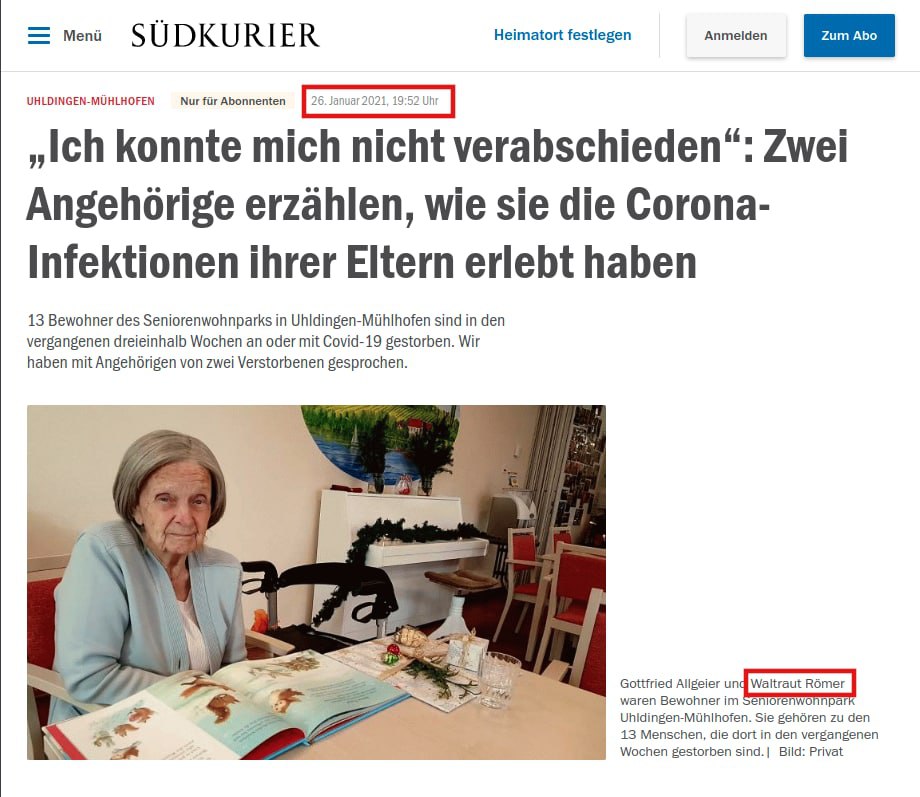The height and width of the screenshot is (797, 920).
Task: Open the hamburger menu icon
Action: (39, 35)
